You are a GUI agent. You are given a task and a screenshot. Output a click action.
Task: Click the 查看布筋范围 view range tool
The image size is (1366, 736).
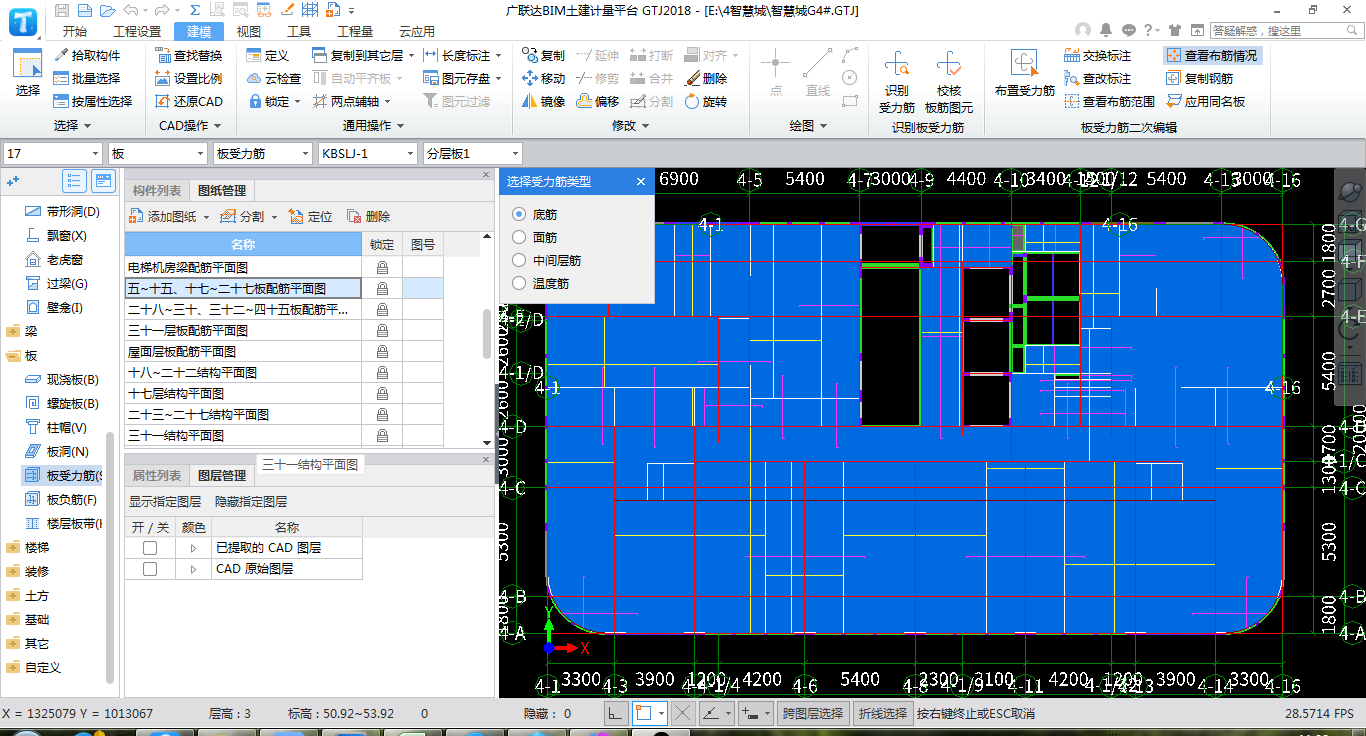[1110, 101]
